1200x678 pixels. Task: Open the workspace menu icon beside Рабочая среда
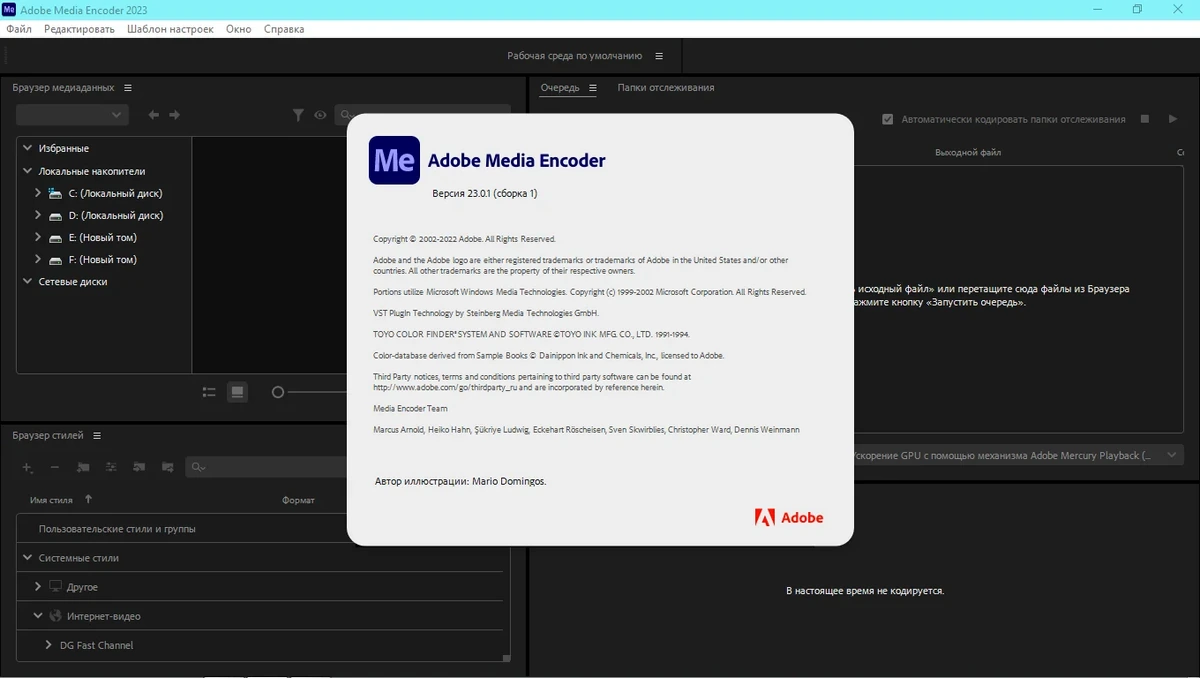tap(659, 56)
